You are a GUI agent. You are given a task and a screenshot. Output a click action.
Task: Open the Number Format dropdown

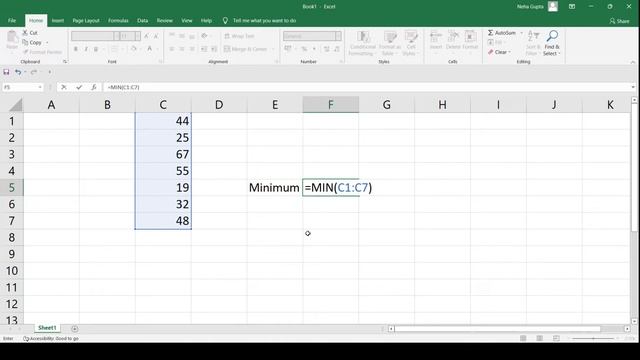[x=338, y=36]
